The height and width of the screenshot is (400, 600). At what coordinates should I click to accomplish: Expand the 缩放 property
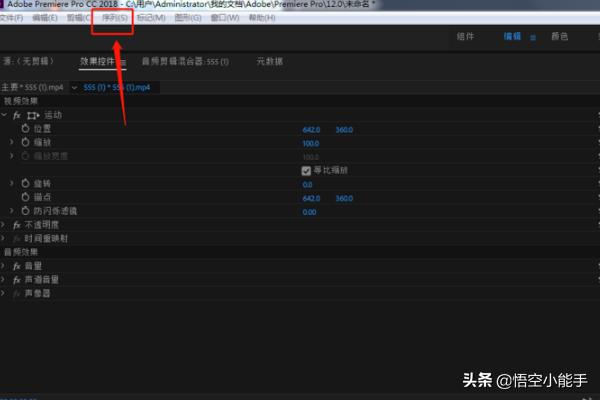11,142
